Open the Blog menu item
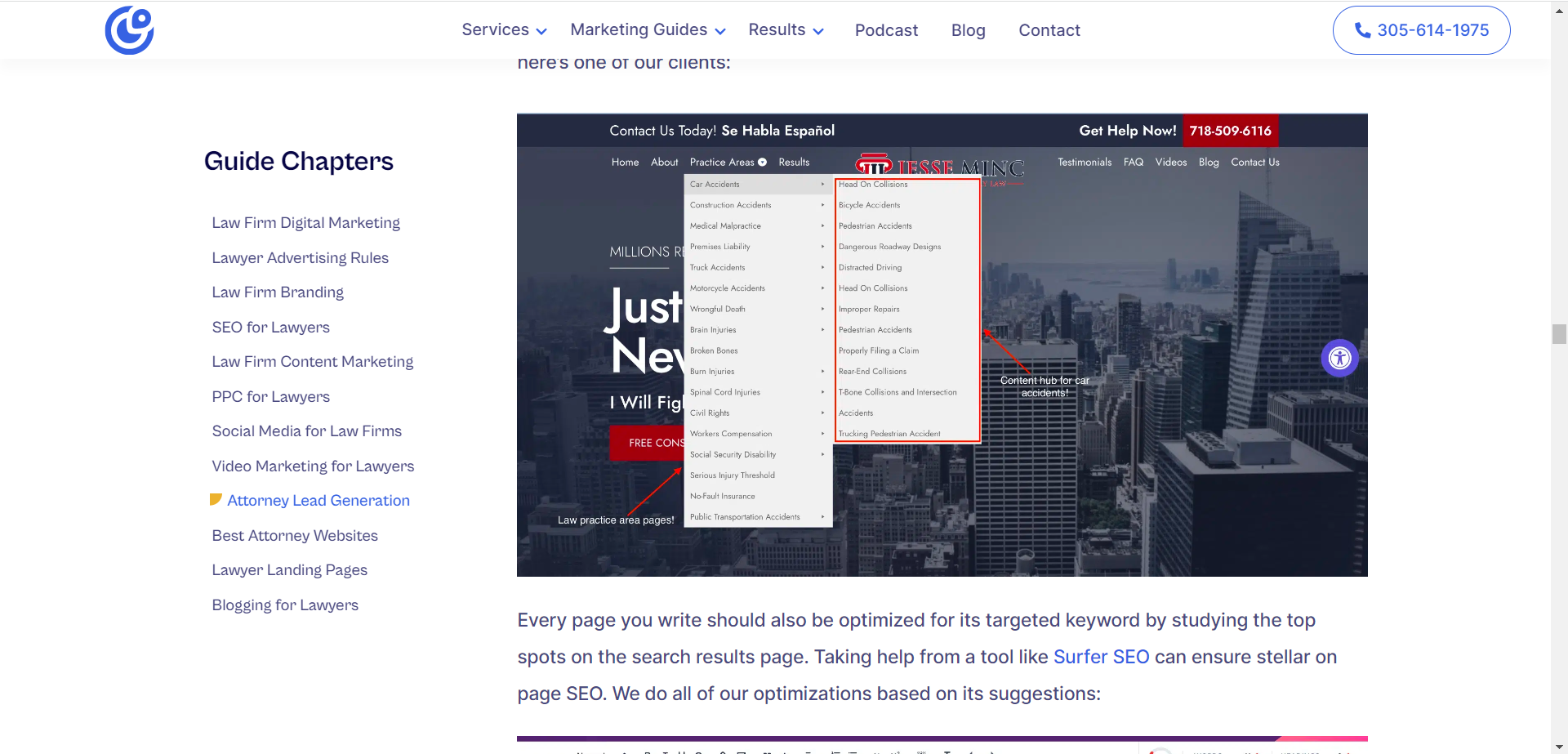This screenshot has width=1568, height=754. click(x=968, y=30)
